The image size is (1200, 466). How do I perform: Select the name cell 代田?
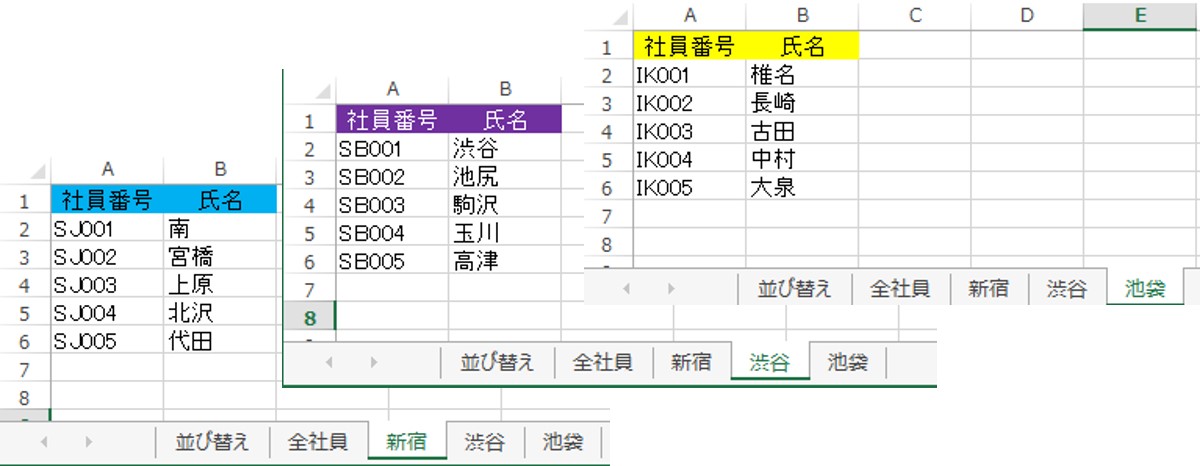(x=221, y=341)
